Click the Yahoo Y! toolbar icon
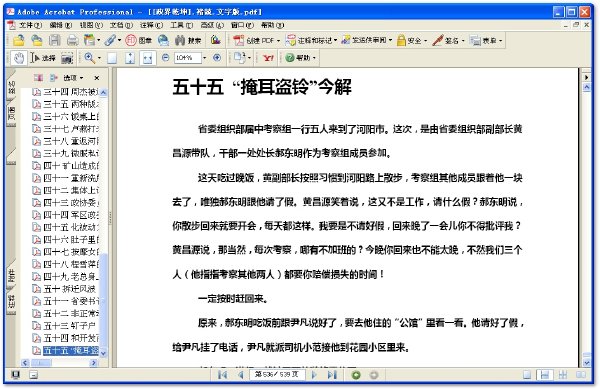Viewport: 600px width, 390px height. coord(268,58)
